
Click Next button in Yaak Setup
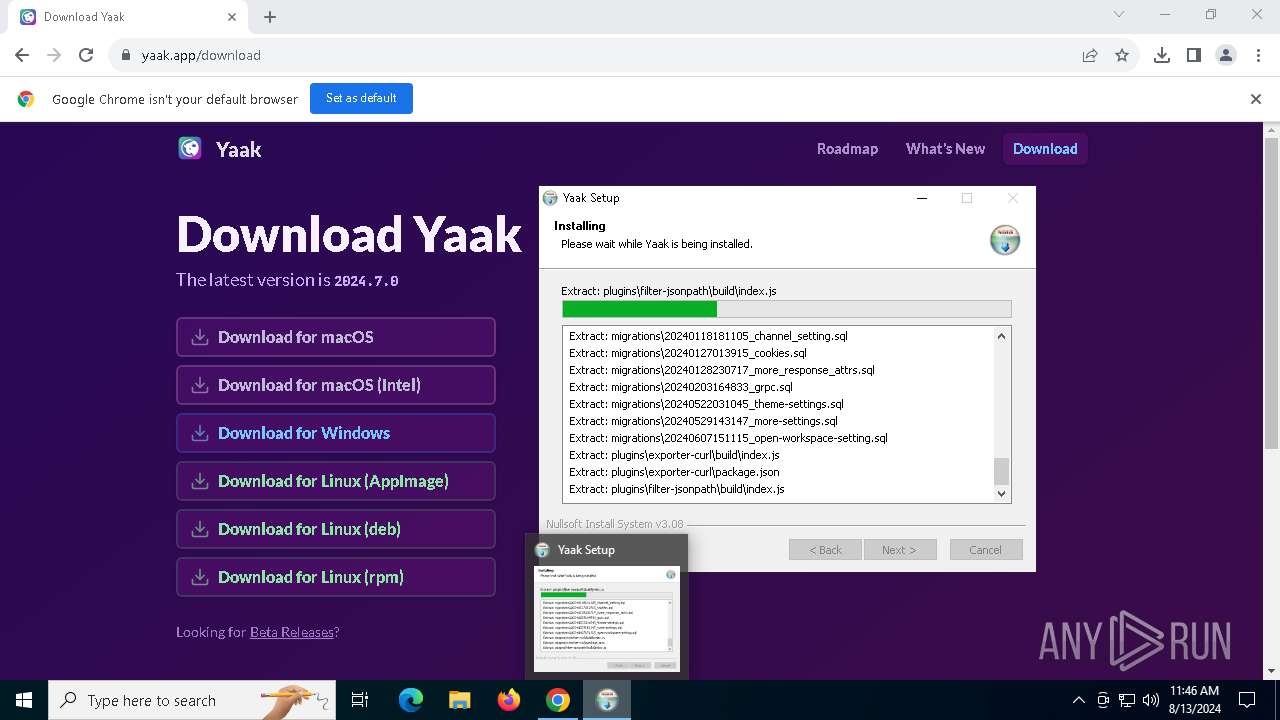898,549
